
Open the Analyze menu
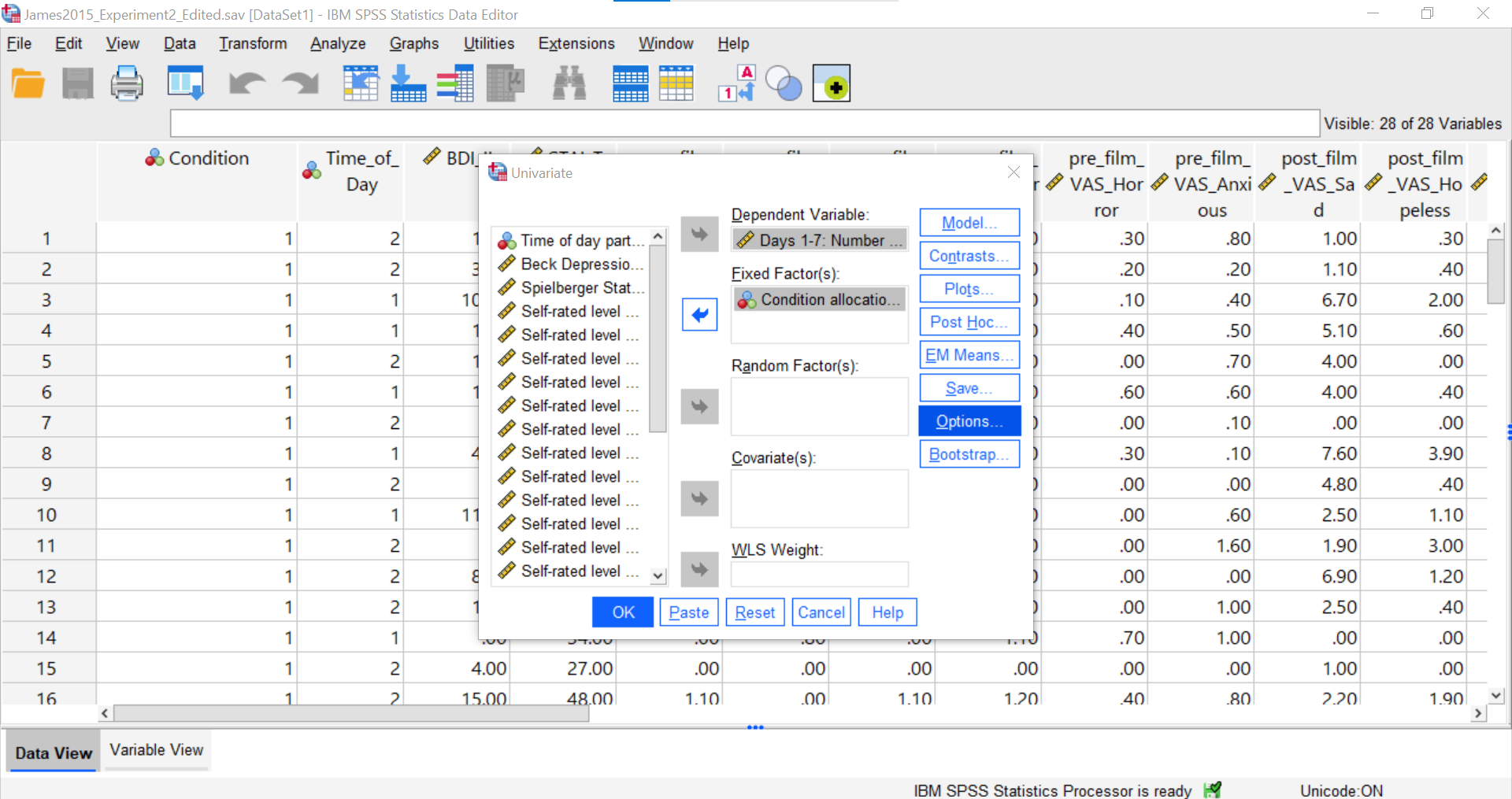pos(338,43)
